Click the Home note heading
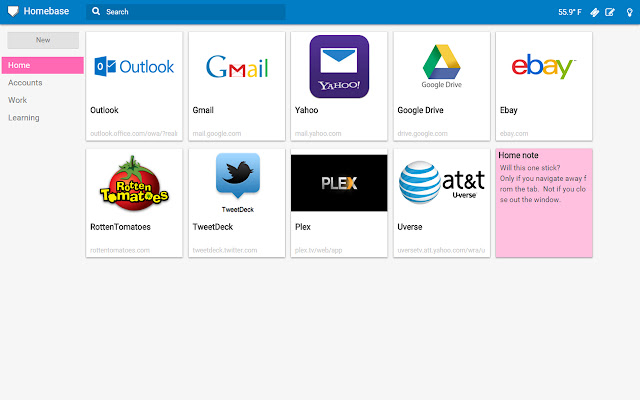640x400 pixels. coord(518,155)
